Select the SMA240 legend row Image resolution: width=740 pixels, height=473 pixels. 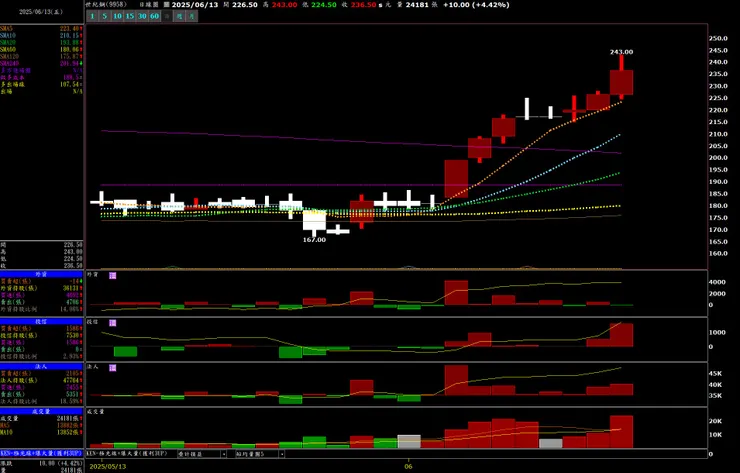click(x=42, y=63)
